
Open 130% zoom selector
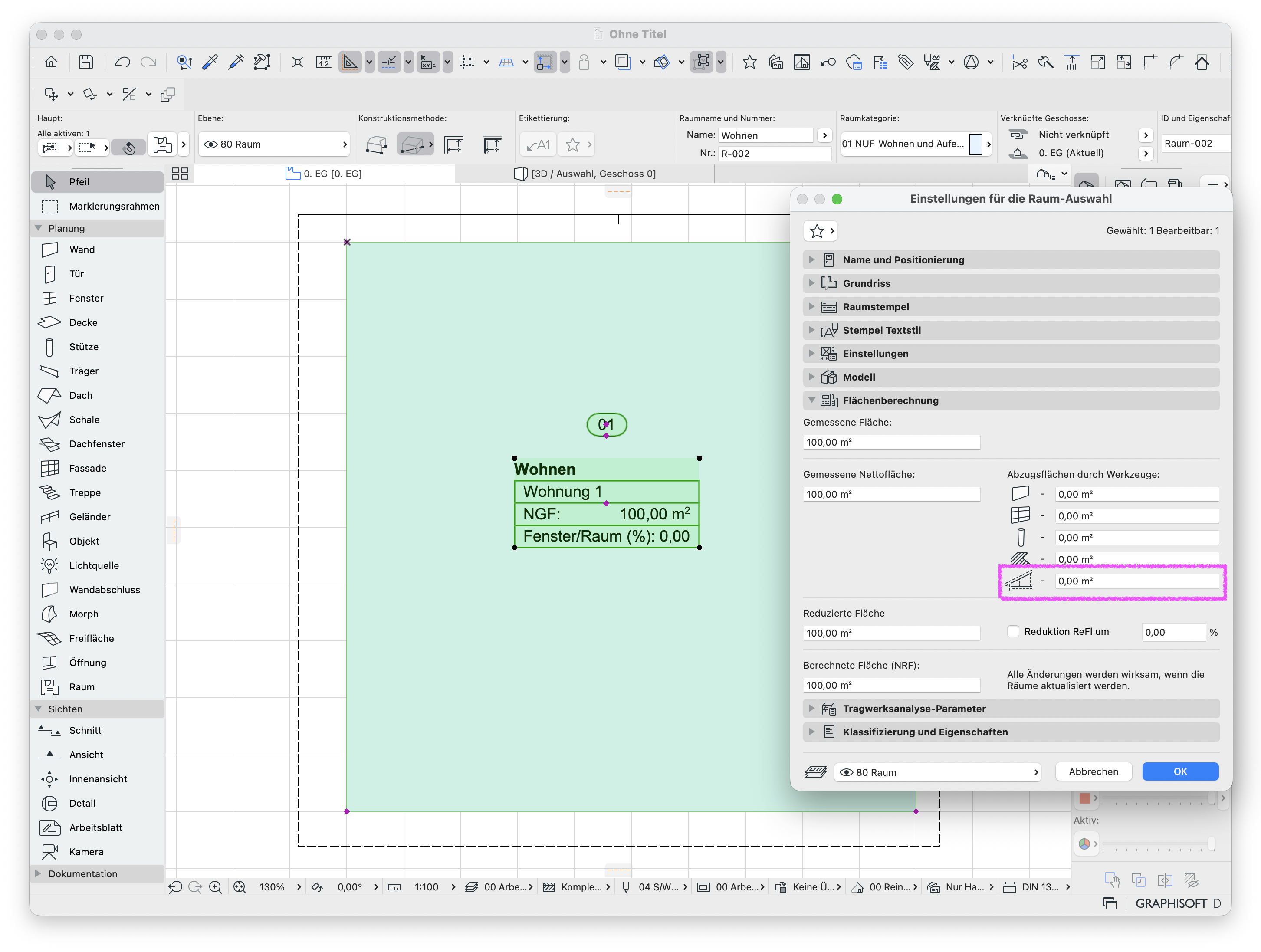click(x=279, y=888)
